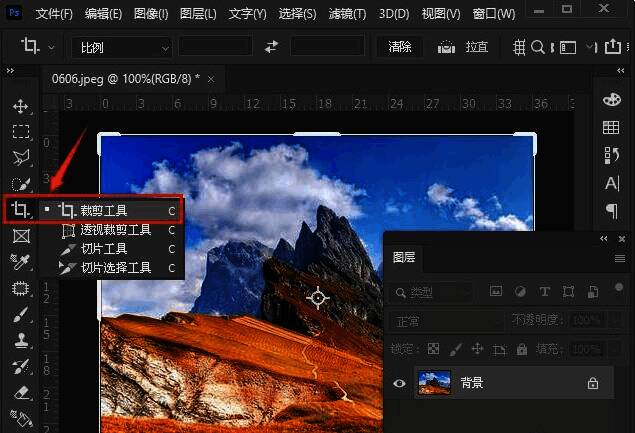
Task: Open crop overlay grid options
Action: 519,47
